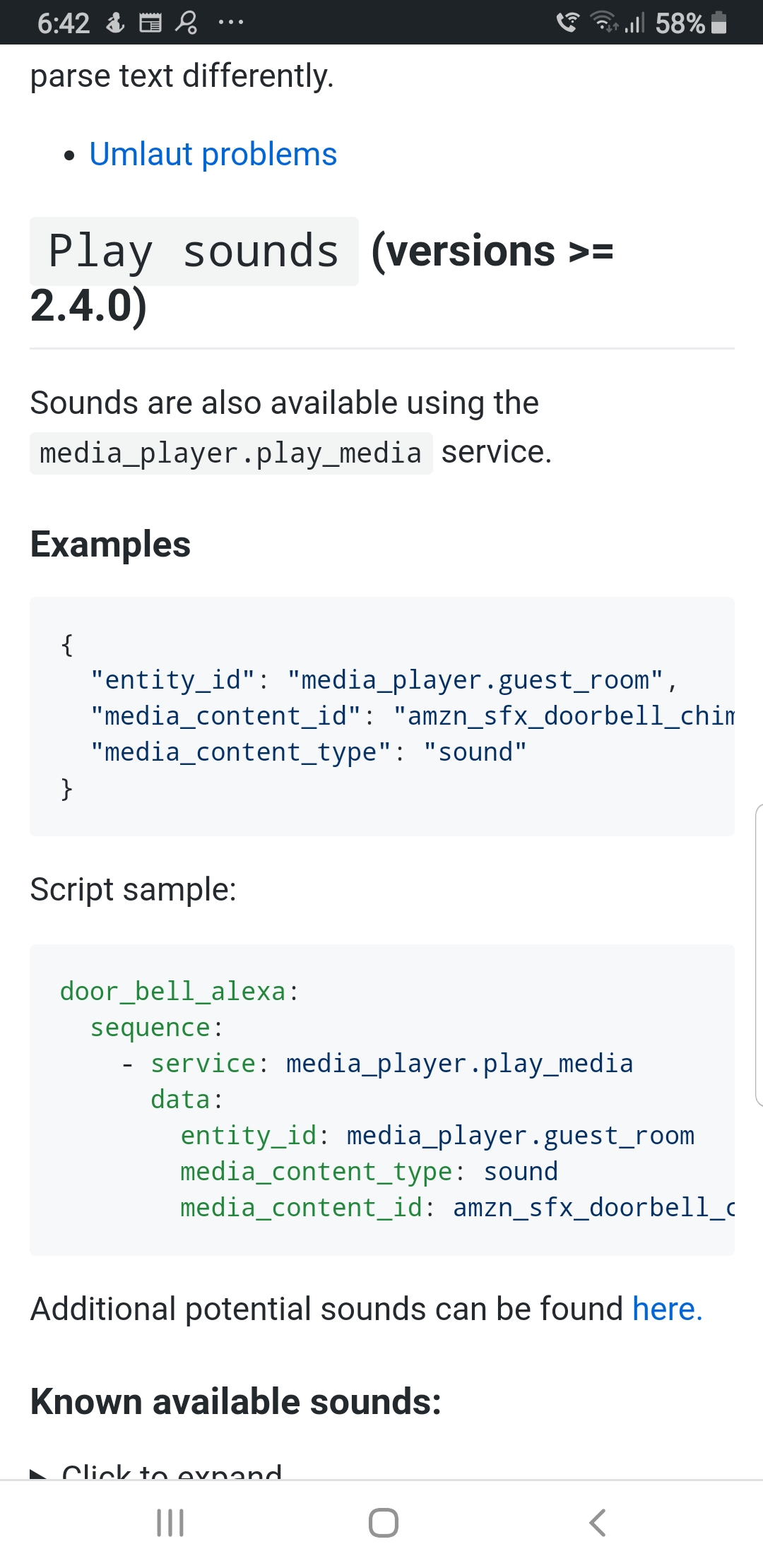Image resolution: width=763 pixels, height=1568 pixels.
Task: Tap the overflow dots in the status bar
Action: pyautogui.click(x=230, y=23)
